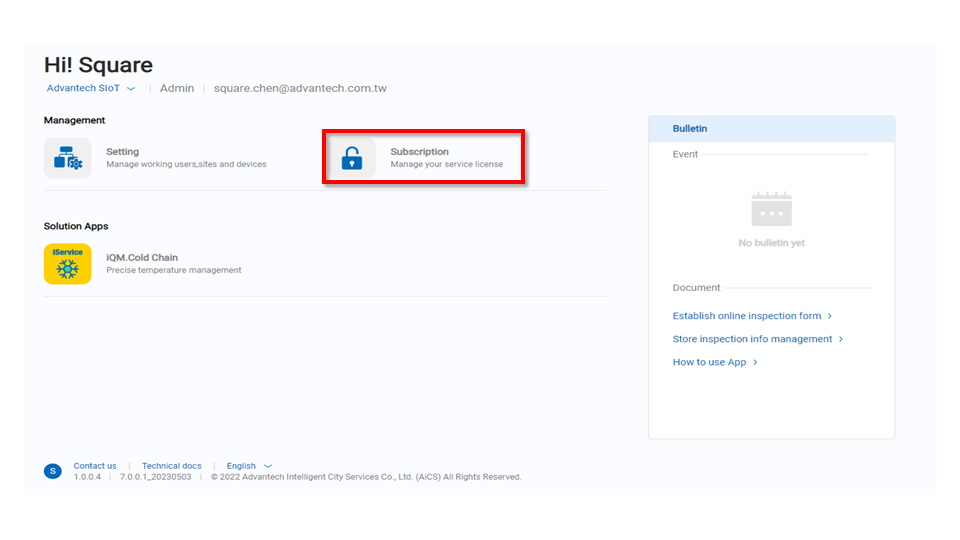Click the empty bulletin calendar icon

click(771, 209)
